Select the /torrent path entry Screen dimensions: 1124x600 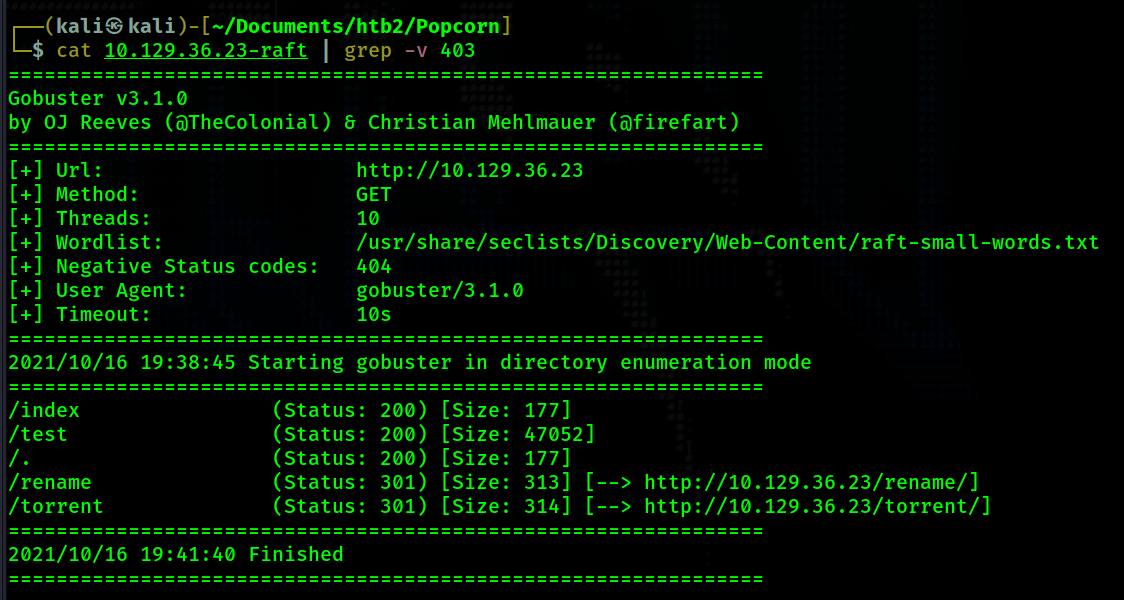(x=56, y=506)
